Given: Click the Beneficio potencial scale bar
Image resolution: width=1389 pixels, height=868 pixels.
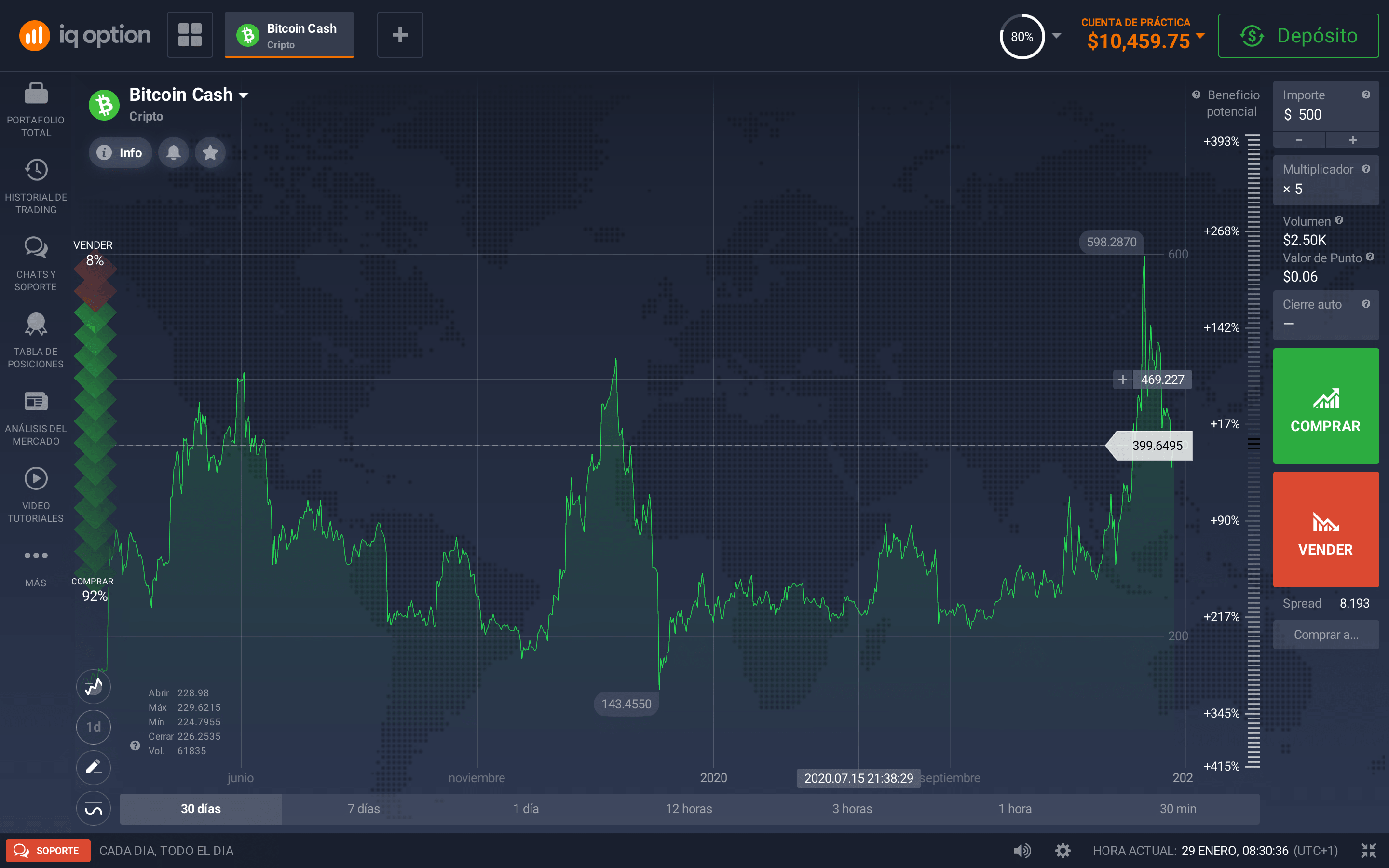Looking at the screenshot, I should pyautogui.click(x=1253, y=451).
